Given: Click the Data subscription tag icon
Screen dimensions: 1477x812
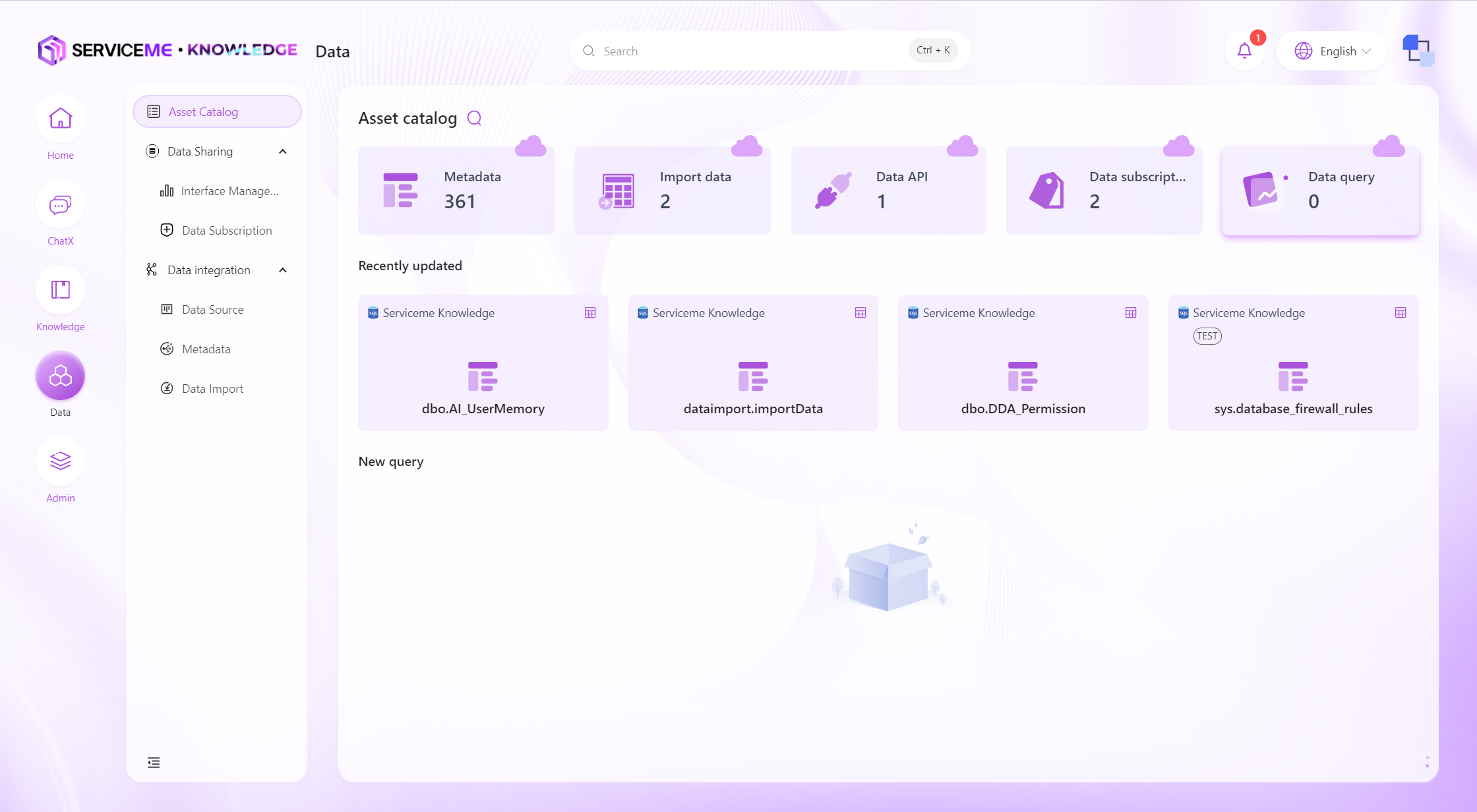Looking at the screenshot, I should 1047,190.
